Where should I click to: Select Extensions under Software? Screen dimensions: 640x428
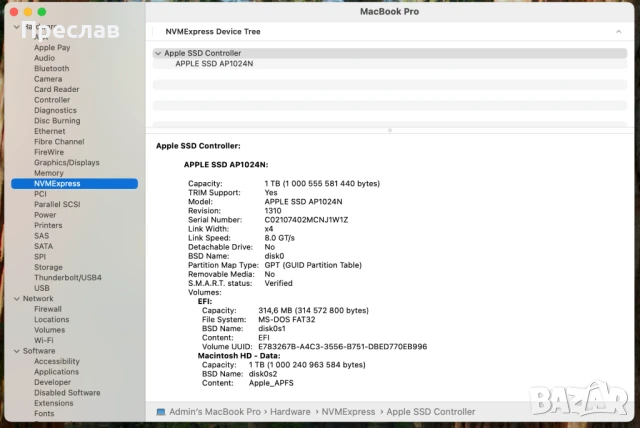tap(53, 403)
